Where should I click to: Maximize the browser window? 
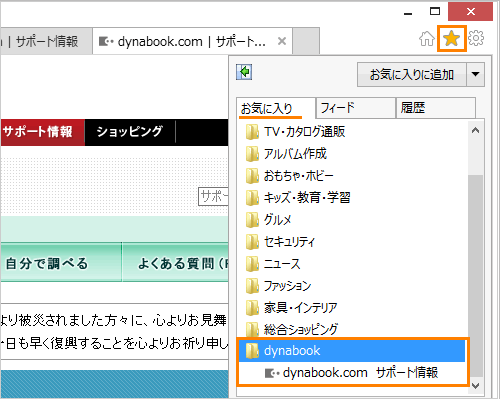pyautogui.click(x=435, y=12)
